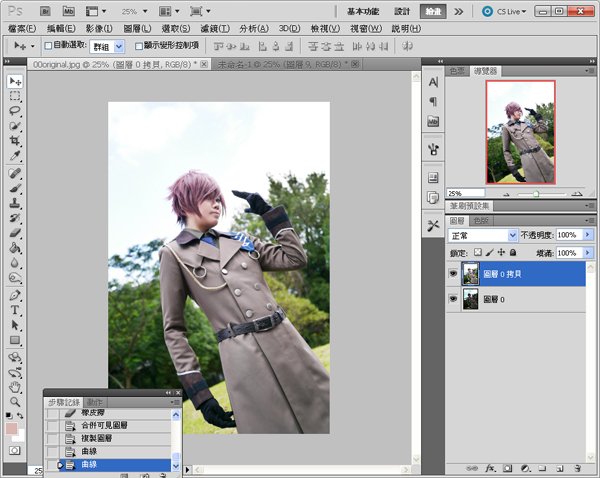Open the fill slider arrow
This screenshot has width=600, height=478.
click(x=588, y=253)
